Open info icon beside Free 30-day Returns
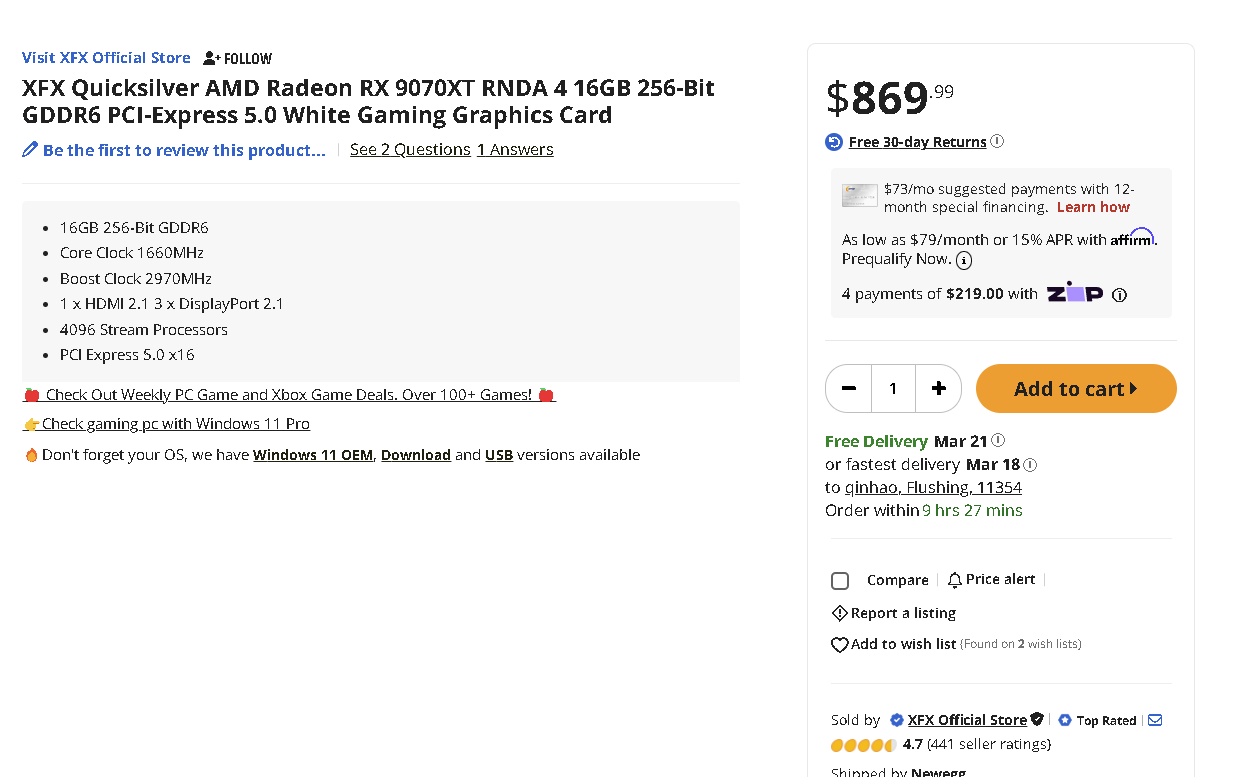 point(997,141)
